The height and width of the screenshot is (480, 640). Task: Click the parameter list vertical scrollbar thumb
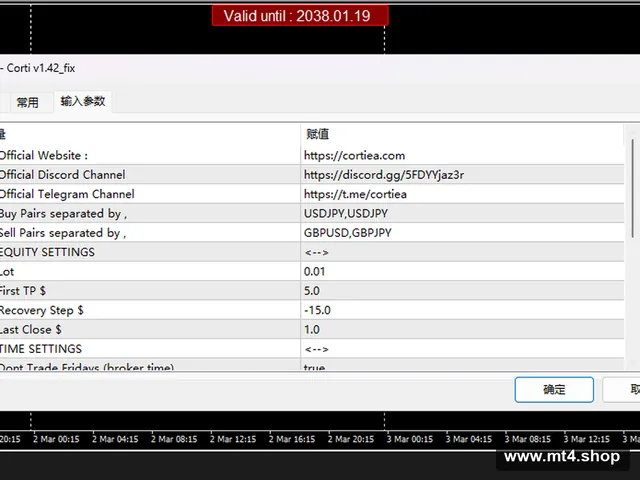pyautogui.click(x=633, y=188)
